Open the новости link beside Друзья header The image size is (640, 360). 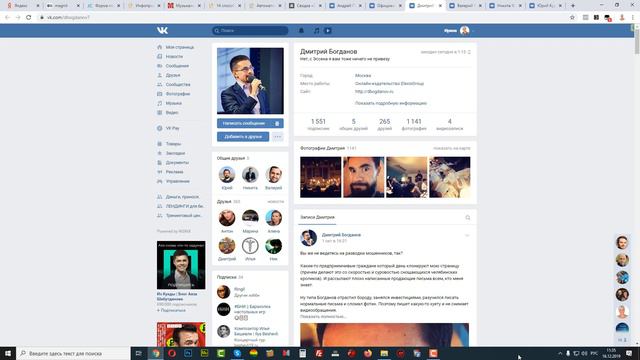point(276,202)
